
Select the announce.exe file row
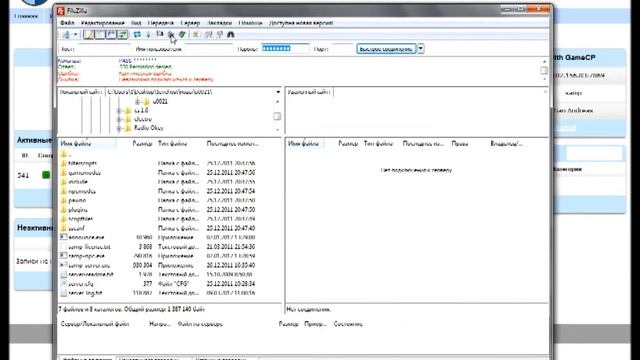coord(169,237)
